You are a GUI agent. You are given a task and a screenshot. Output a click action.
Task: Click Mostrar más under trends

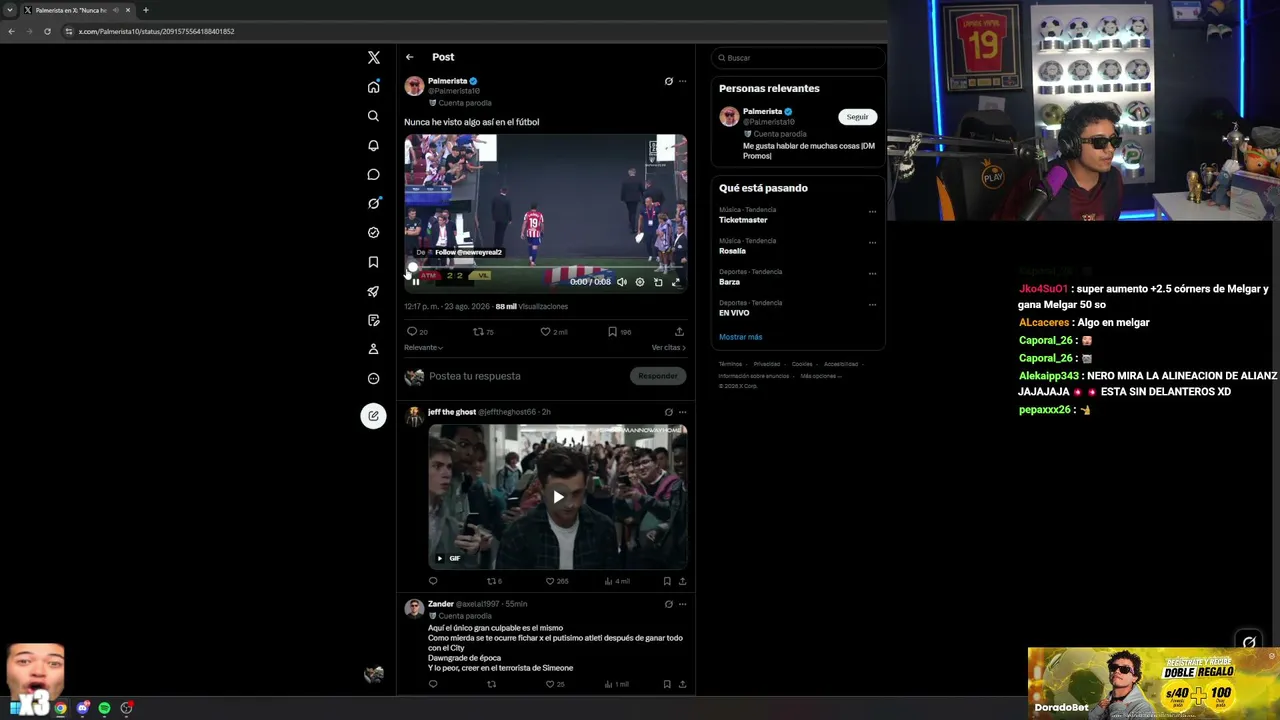[x=740, y=337]
